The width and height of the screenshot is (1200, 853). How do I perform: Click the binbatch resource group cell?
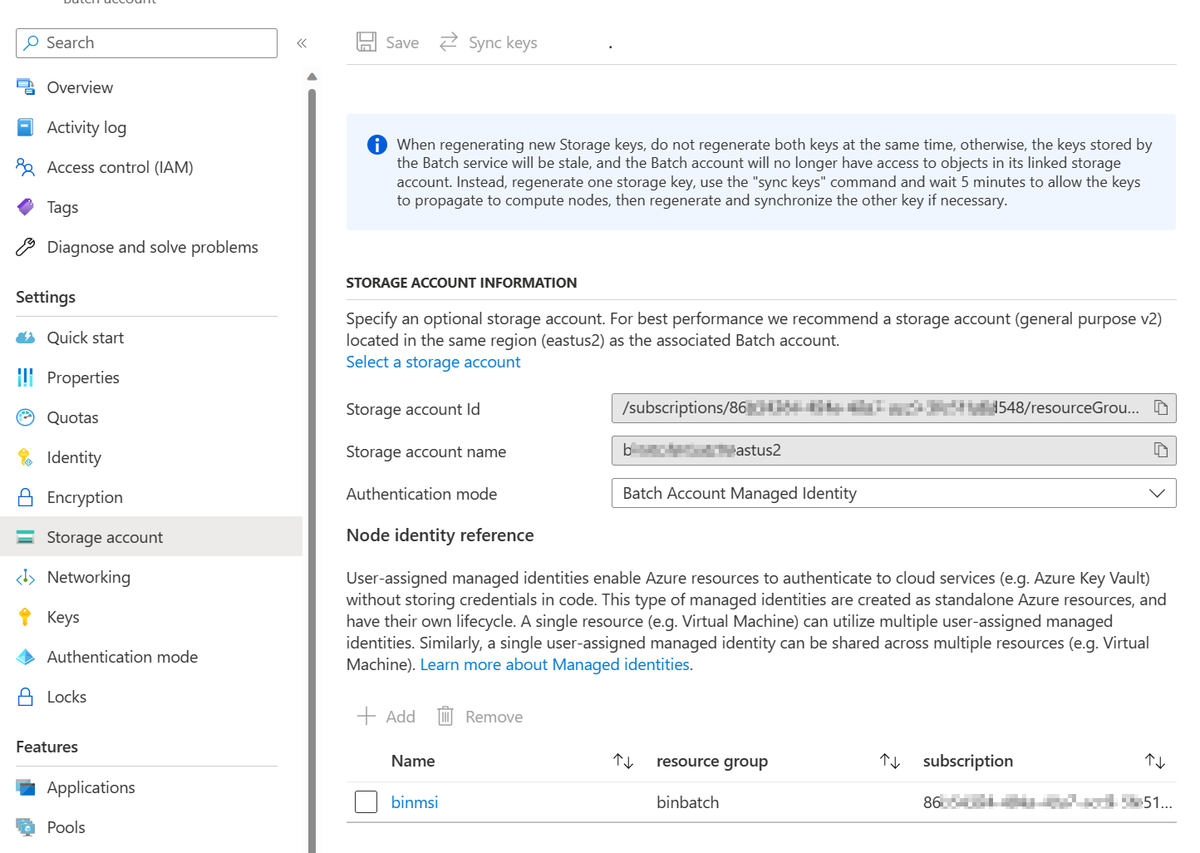click(687, 802)
